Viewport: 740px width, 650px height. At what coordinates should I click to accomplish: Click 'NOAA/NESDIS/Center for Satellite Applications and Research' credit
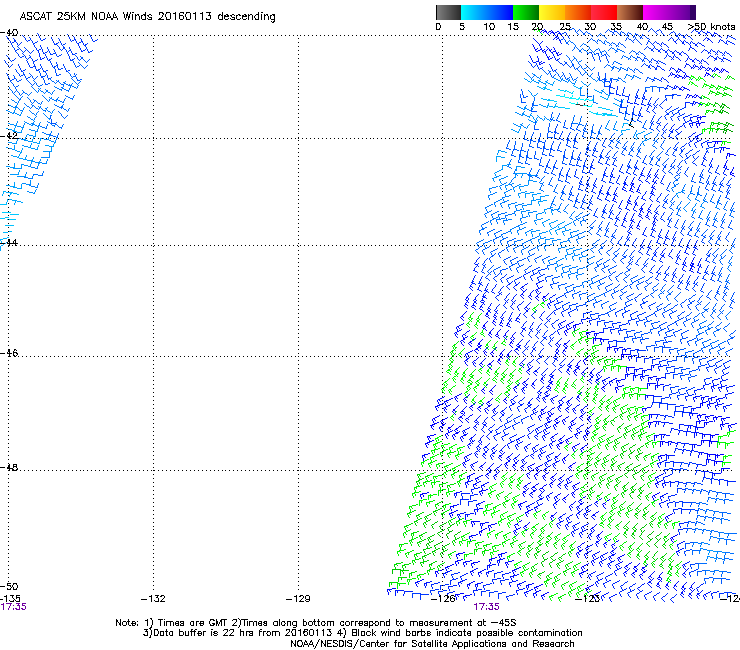tap(432, 644)
